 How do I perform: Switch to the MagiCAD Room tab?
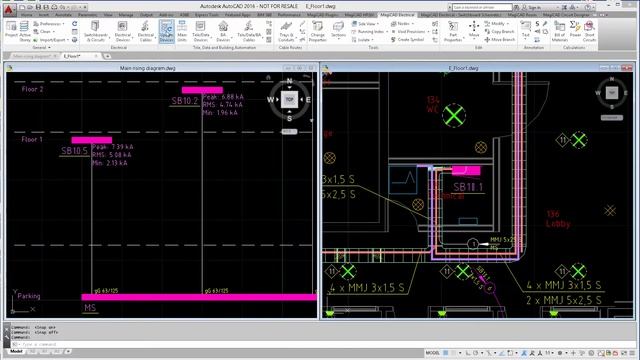tap(522, 15)
